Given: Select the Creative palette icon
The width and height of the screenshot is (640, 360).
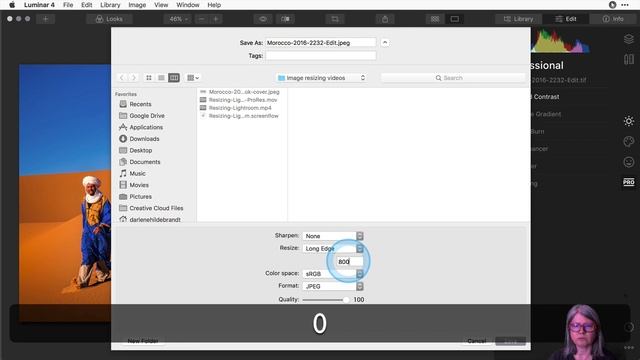Looking at the screenshot, I should pos(629,141).
